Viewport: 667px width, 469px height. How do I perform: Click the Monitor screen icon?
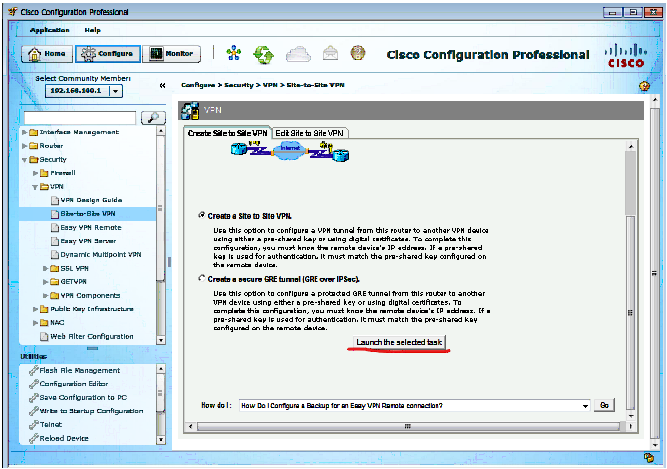pos(156,54)
